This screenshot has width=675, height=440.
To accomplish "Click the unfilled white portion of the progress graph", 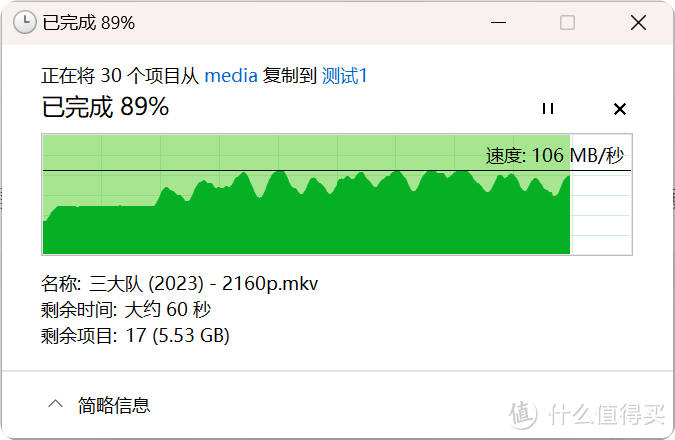I will click(x=600, y=215).
